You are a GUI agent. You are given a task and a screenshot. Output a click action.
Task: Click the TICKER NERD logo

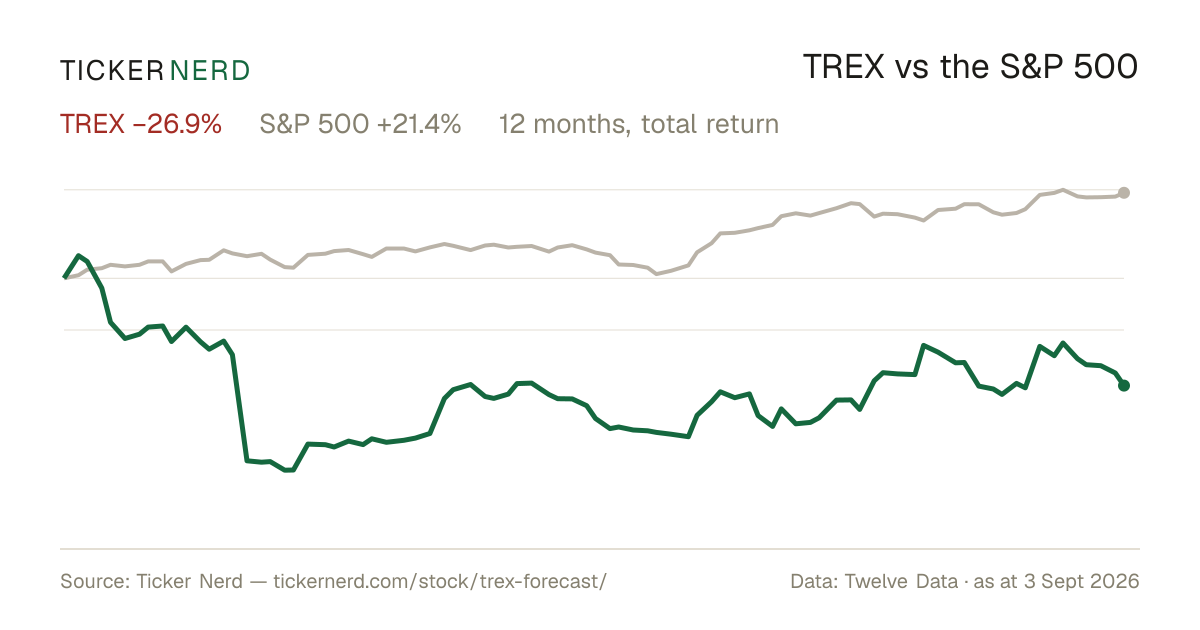click(x=155, y=70)
